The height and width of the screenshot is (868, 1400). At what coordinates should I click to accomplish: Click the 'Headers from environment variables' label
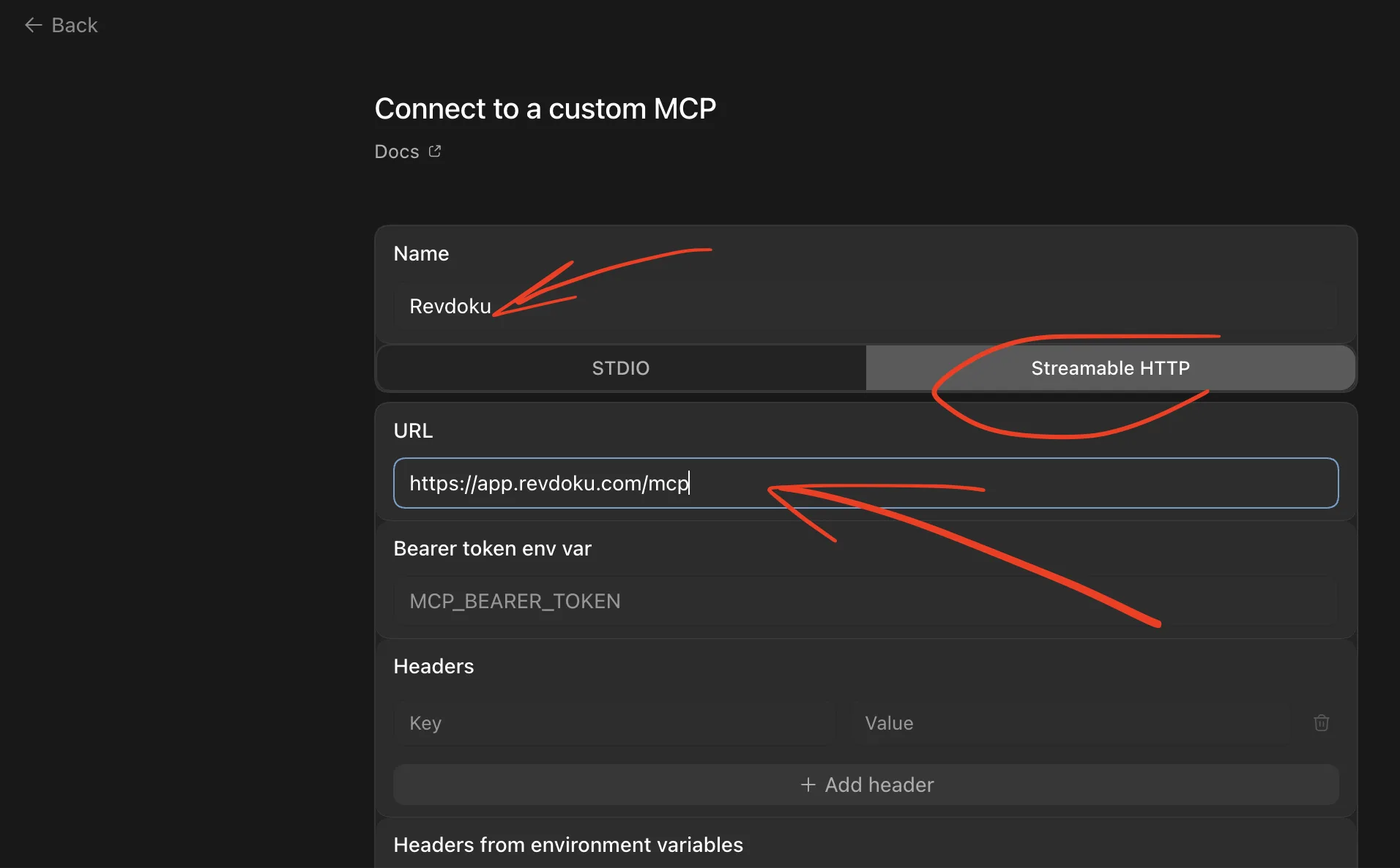click(568, 845)
